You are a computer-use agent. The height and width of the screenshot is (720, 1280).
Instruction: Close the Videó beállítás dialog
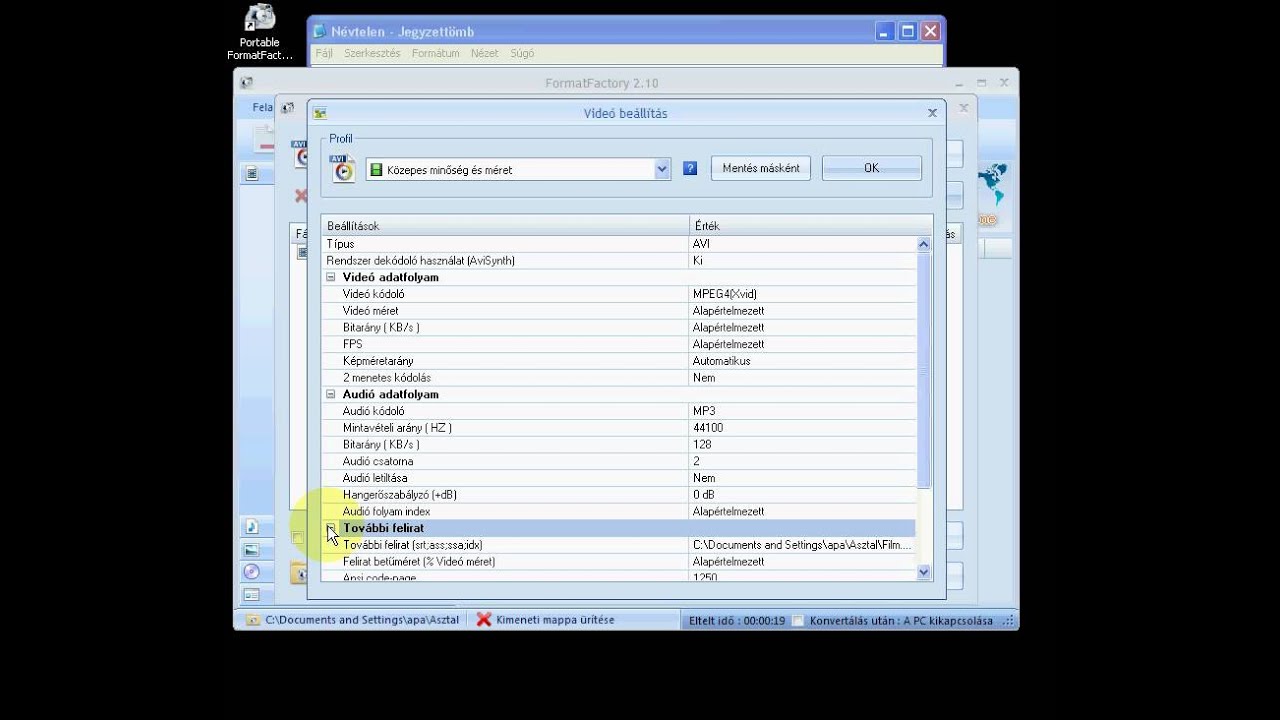pyautogui.click(x=932, y=113)
